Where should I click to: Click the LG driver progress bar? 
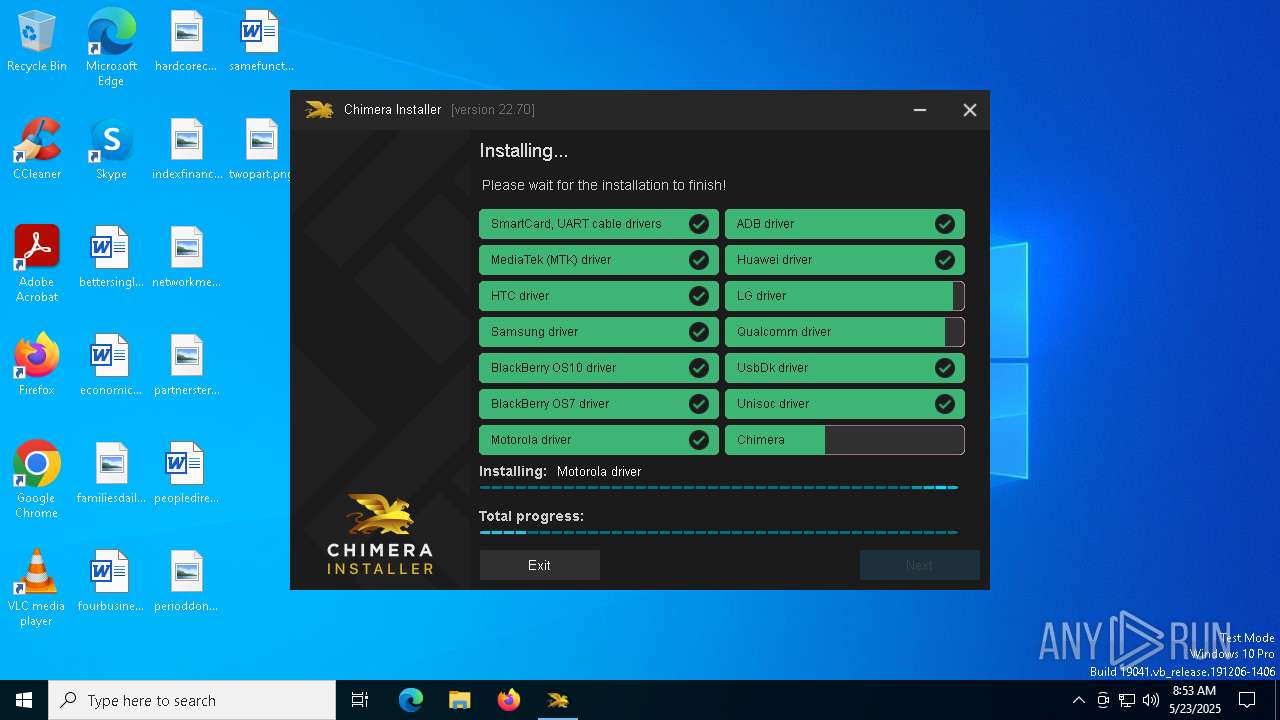click(x=845, y=296)
